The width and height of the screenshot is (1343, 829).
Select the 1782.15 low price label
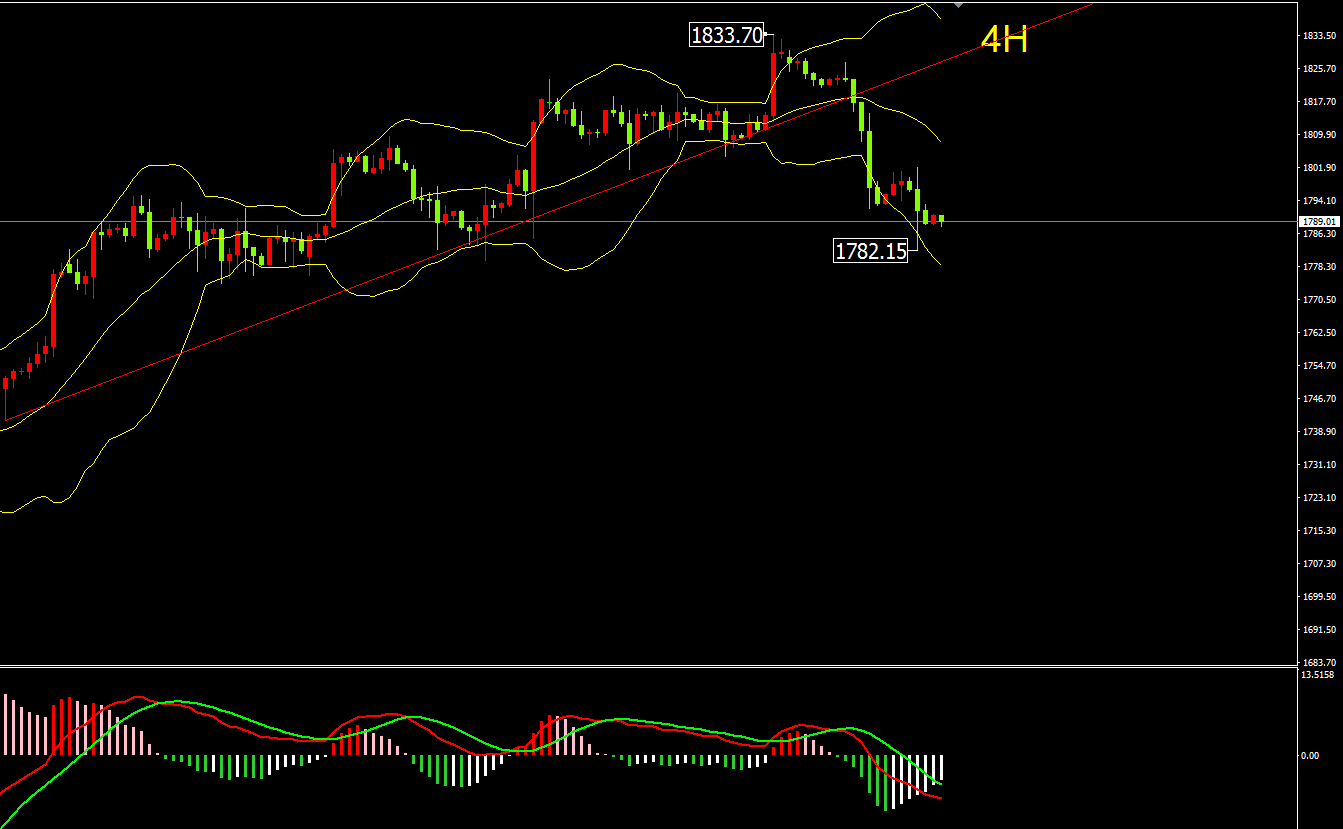pos(870,251)
